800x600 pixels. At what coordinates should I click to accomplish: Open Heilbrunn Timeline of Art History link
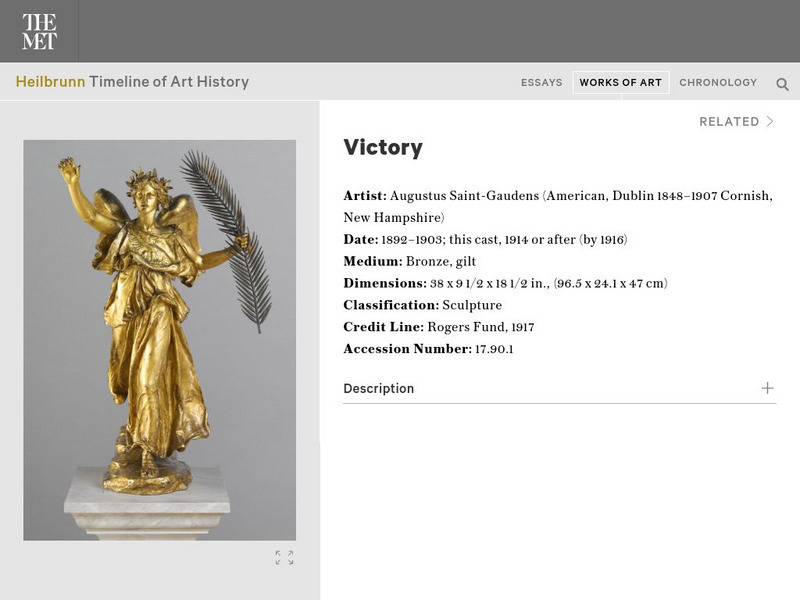pos(132,82)
